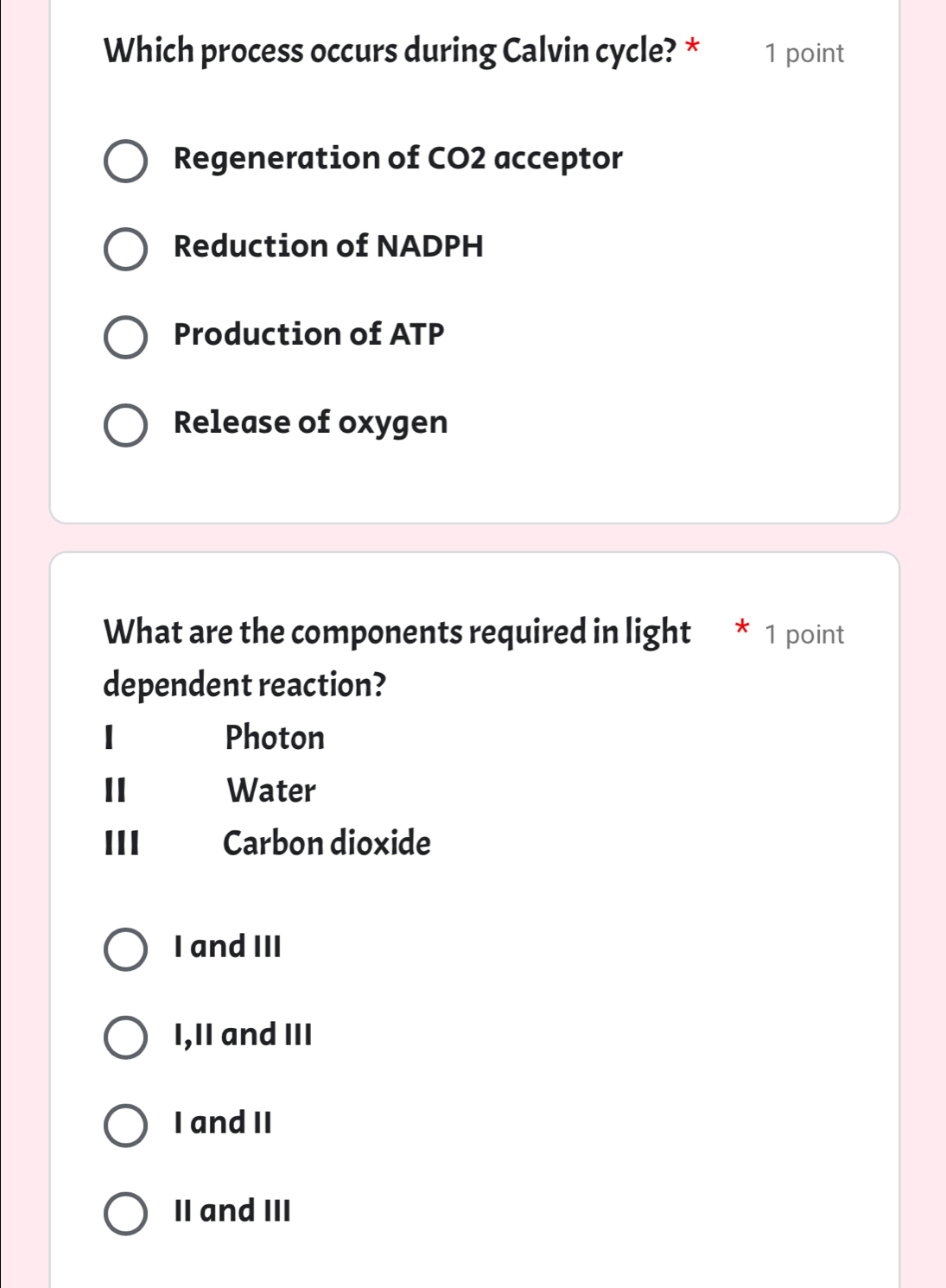Screen dimensions: 946x1288
Task: Click the "Release of oxygen" label text
Action: [310, 422]
